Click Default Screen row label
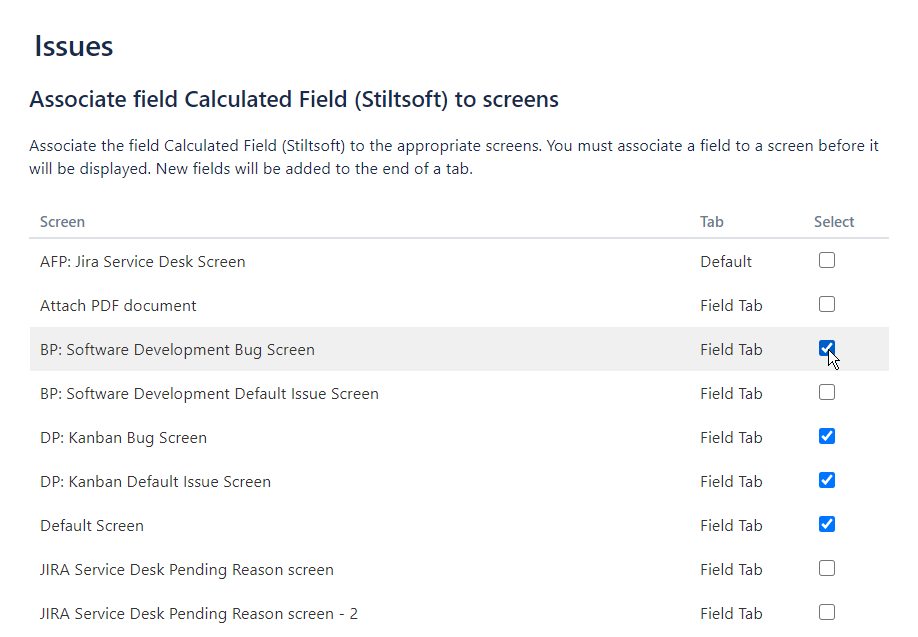The image size is (918, 637). pyautogui.click(x=92, y=526)
